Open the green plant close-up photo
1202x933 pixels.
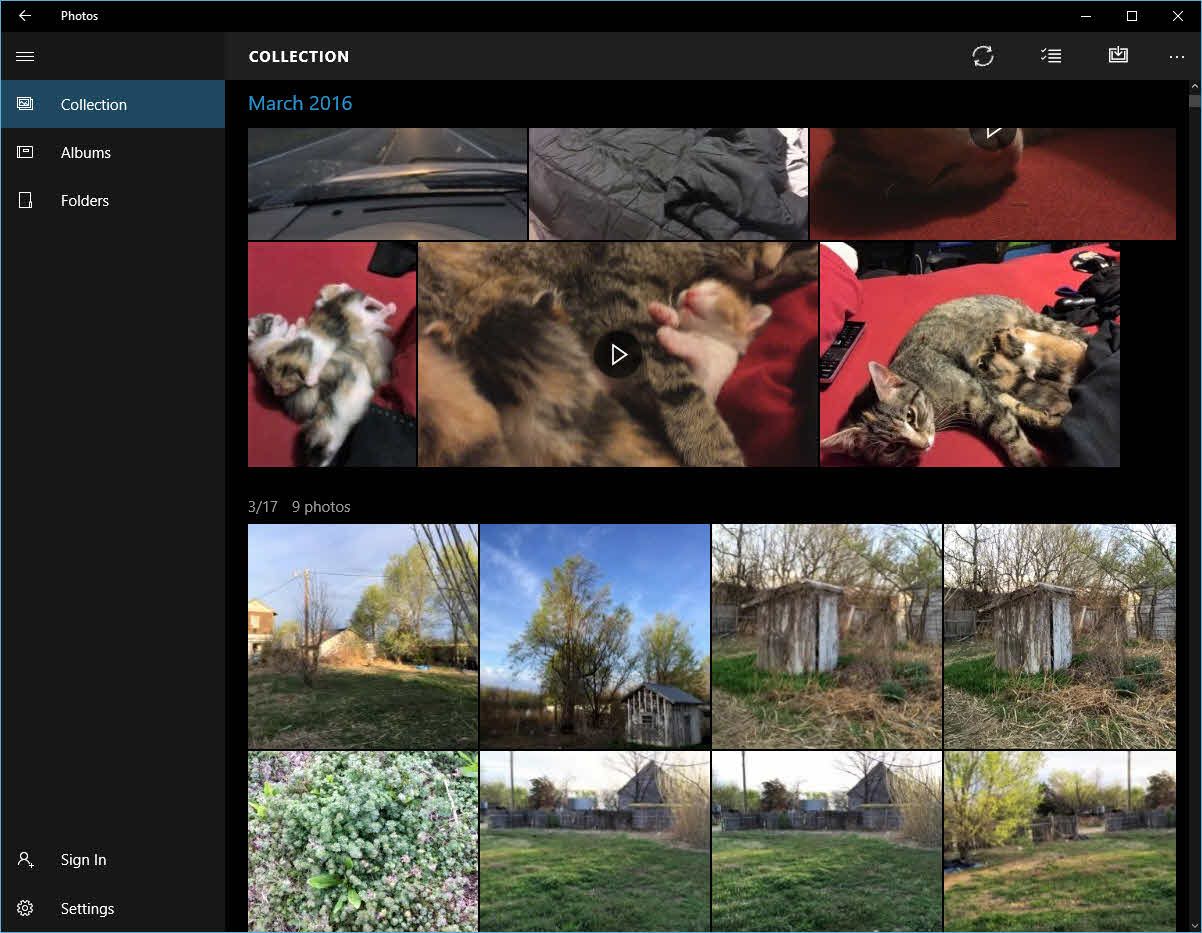(362, 841)
